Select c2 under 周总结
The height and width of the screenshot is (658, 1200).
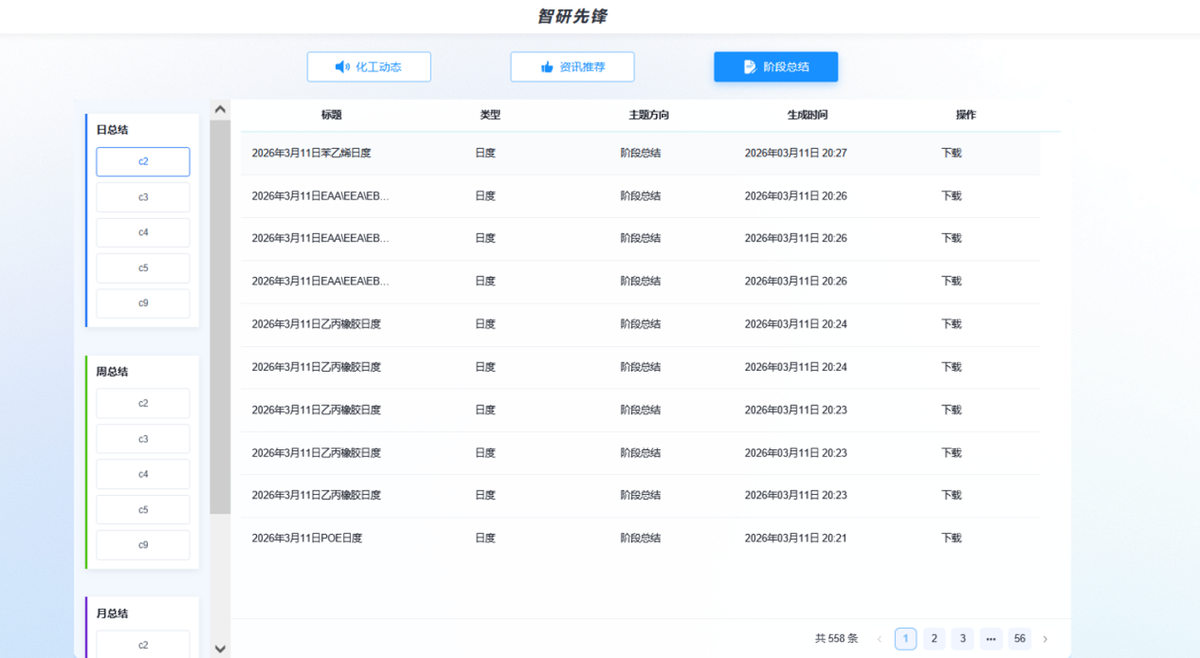(143, 403)
